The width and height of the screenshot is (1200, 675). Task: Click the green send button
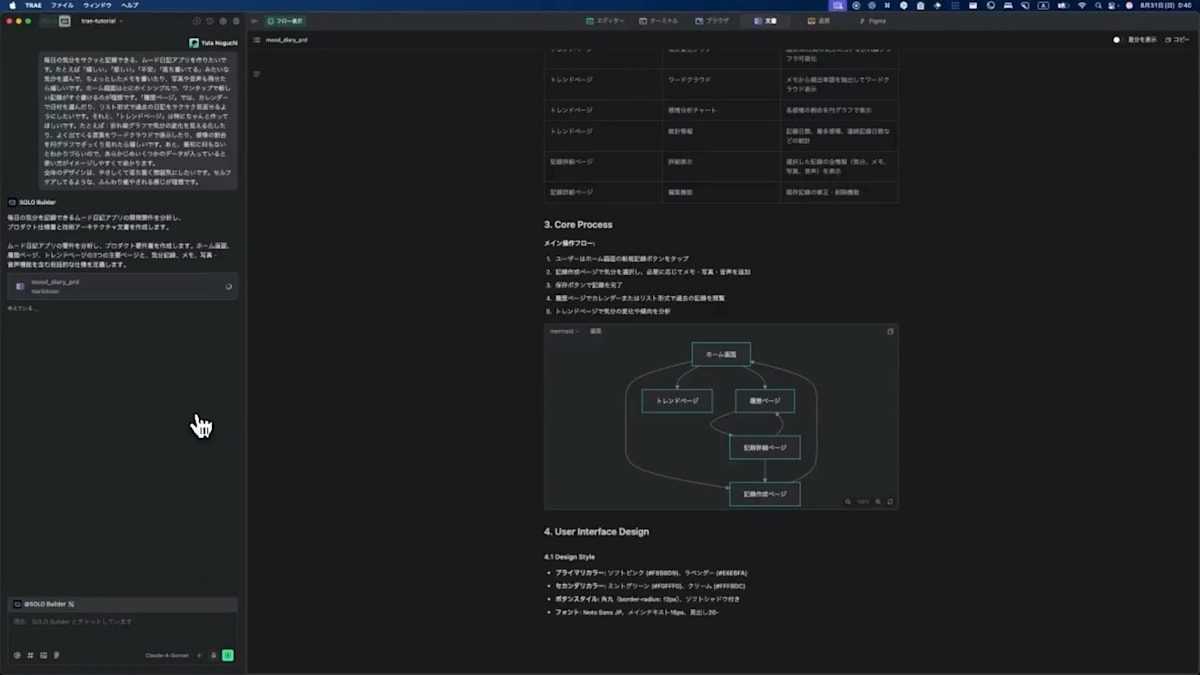click(x=228, y=655)
